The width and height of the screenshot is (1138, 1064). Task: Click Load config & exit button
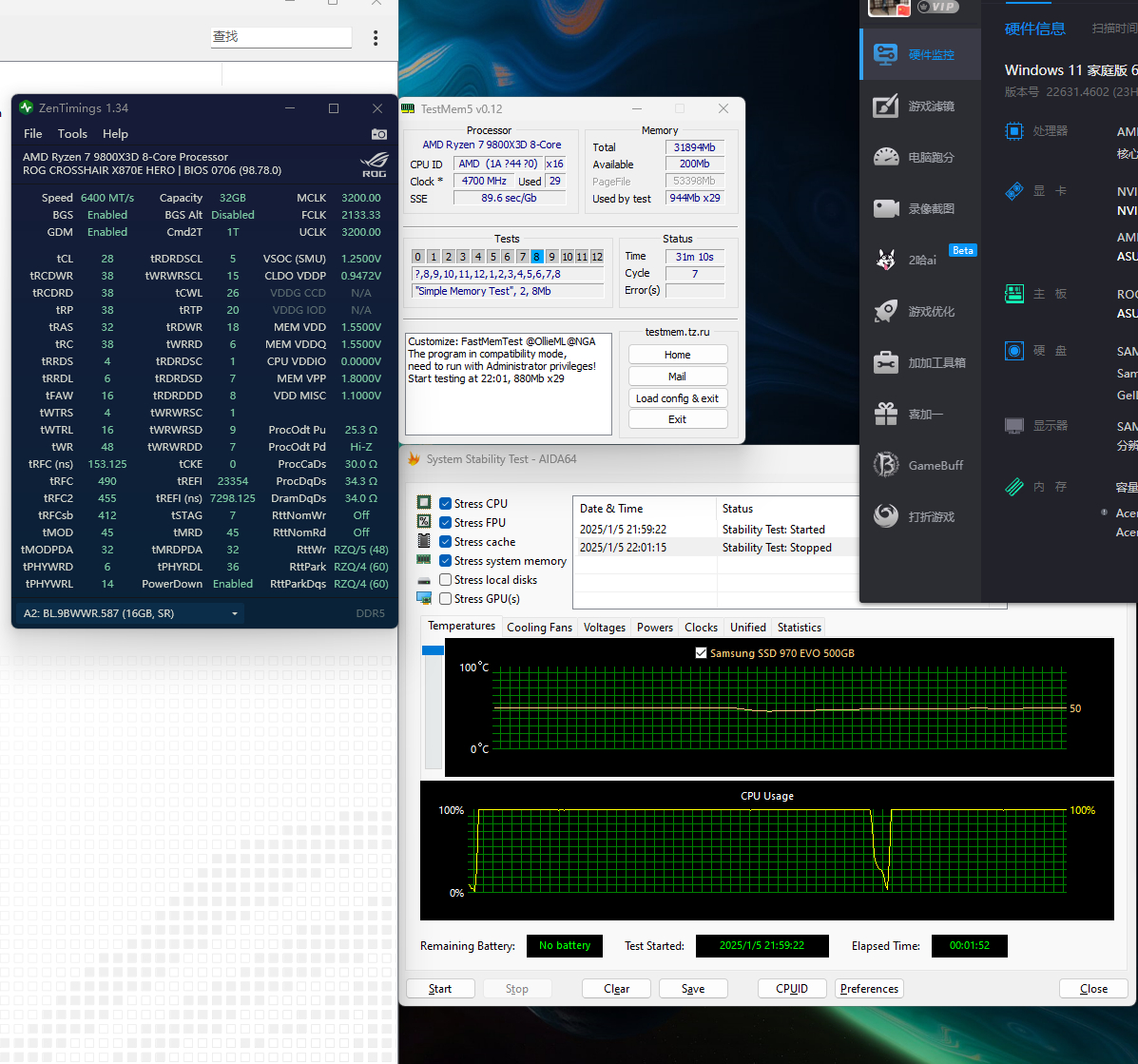[678, 398]
